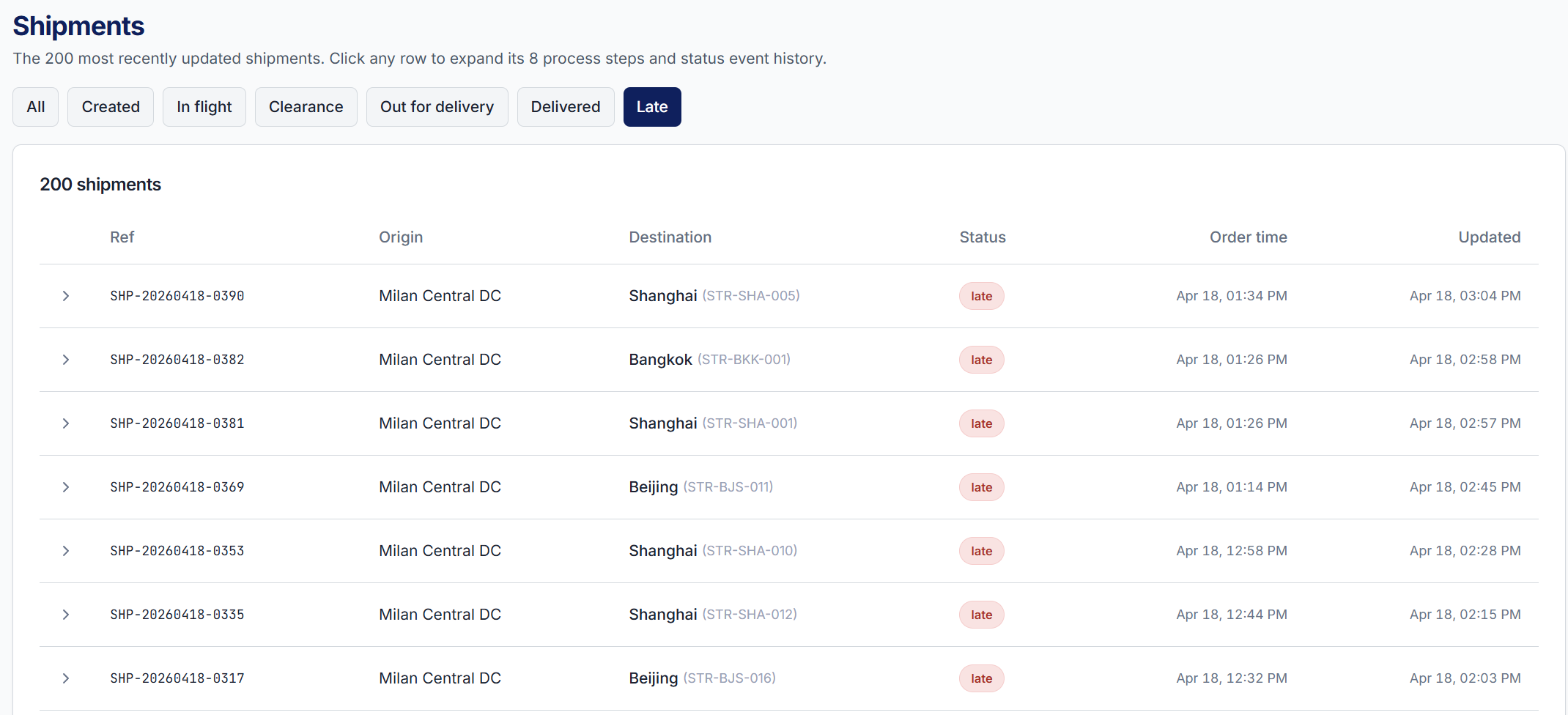Click late badge for SHP-20260418-0382

(x=982, y=360)
